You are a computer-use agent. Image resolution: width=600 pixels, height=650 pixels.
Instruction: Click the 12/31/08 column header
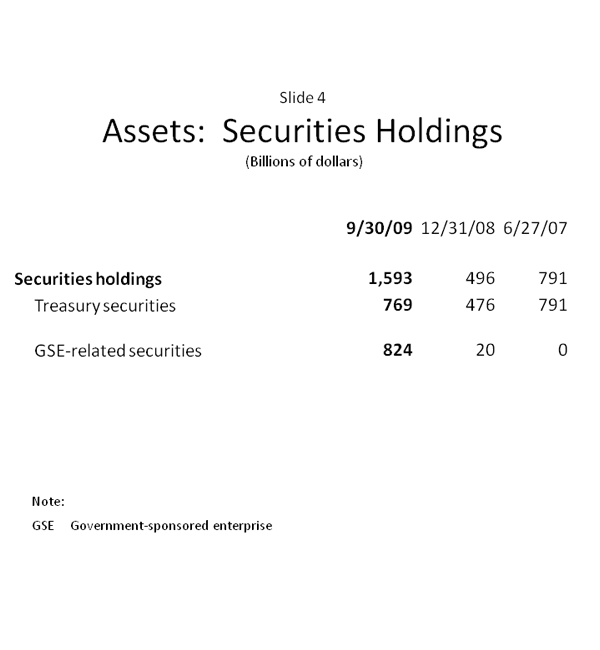click(458, 228)
